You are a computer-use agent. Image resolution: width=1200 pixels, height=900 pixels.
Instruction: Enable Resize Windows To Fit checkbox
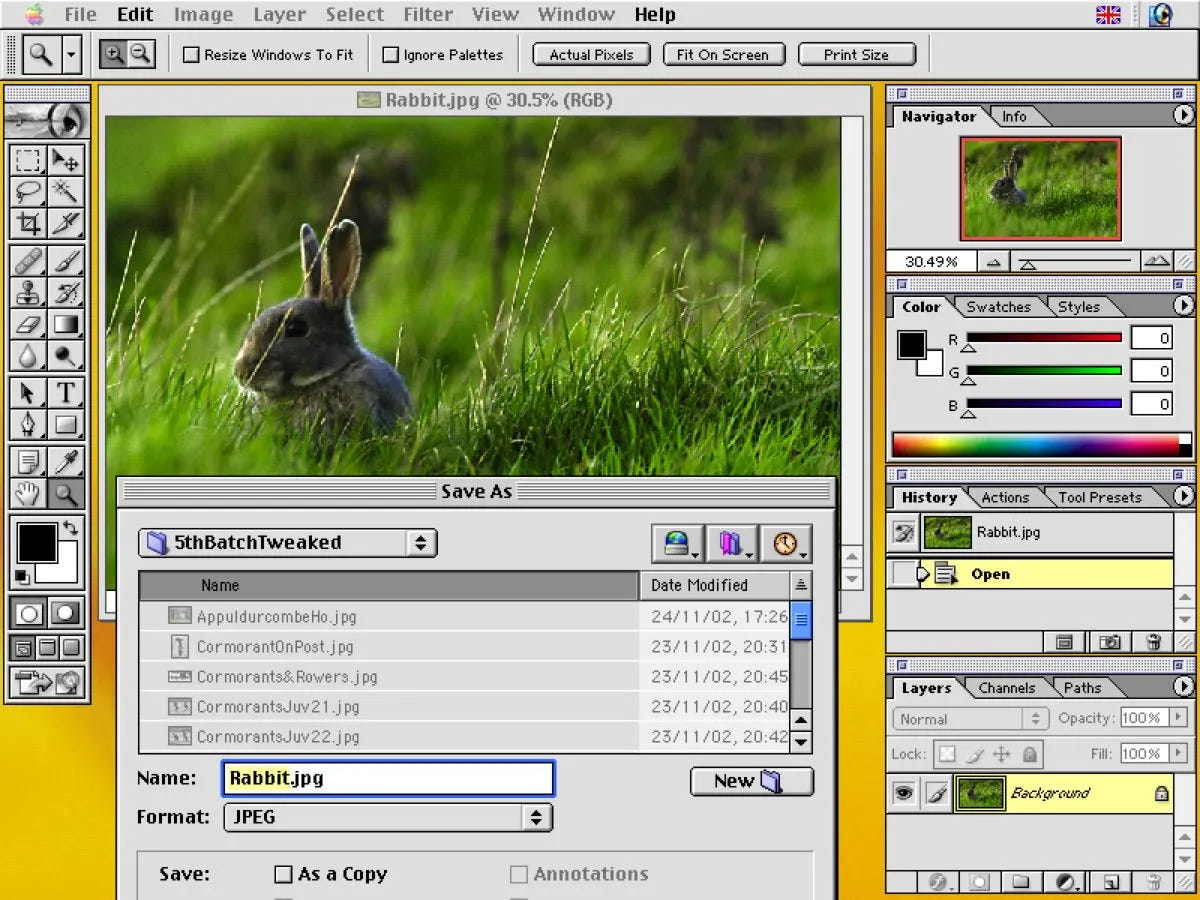click(x=191, y=55)
